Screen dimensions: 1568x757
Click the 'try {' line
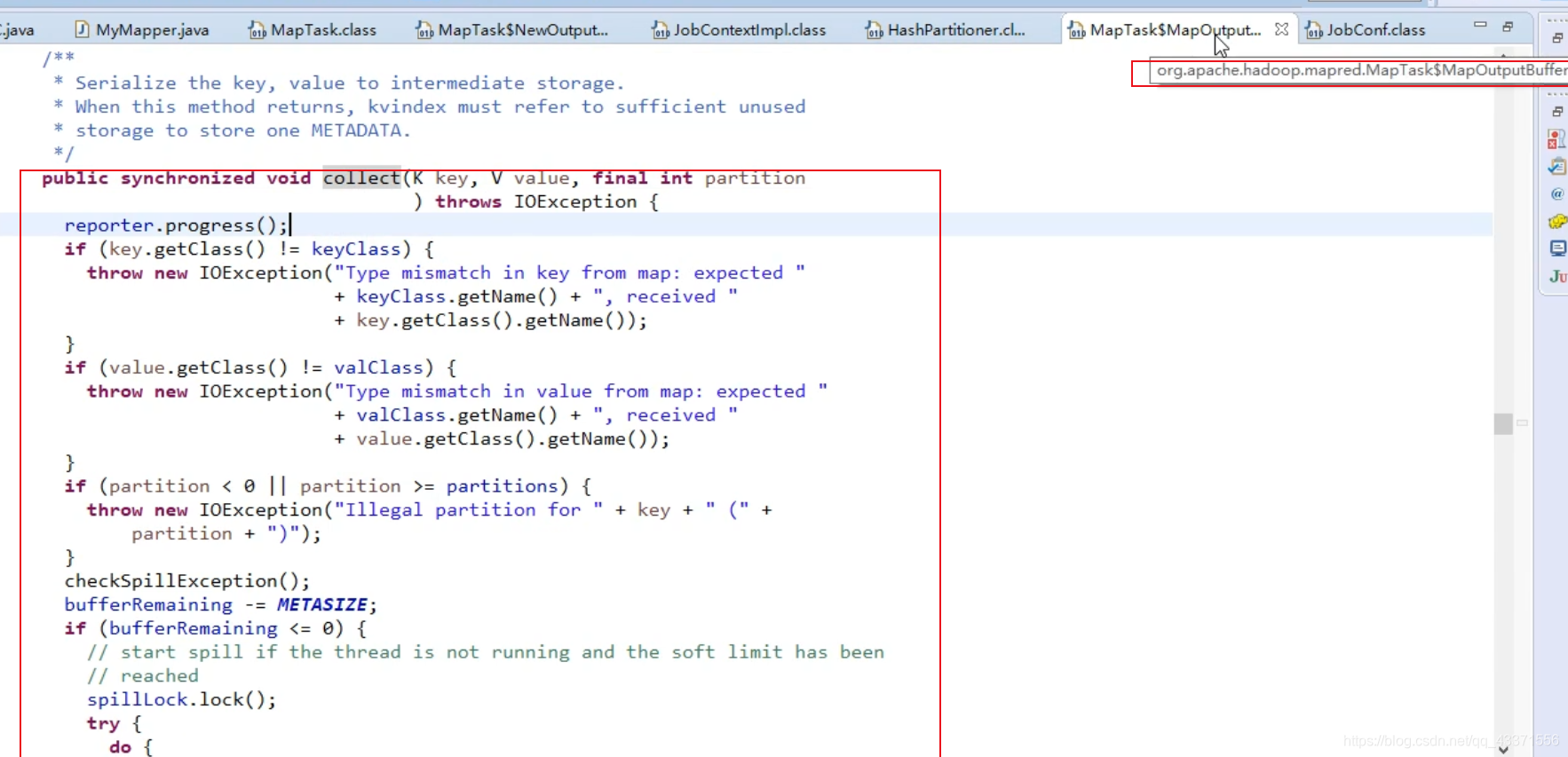tap(115, 724)
